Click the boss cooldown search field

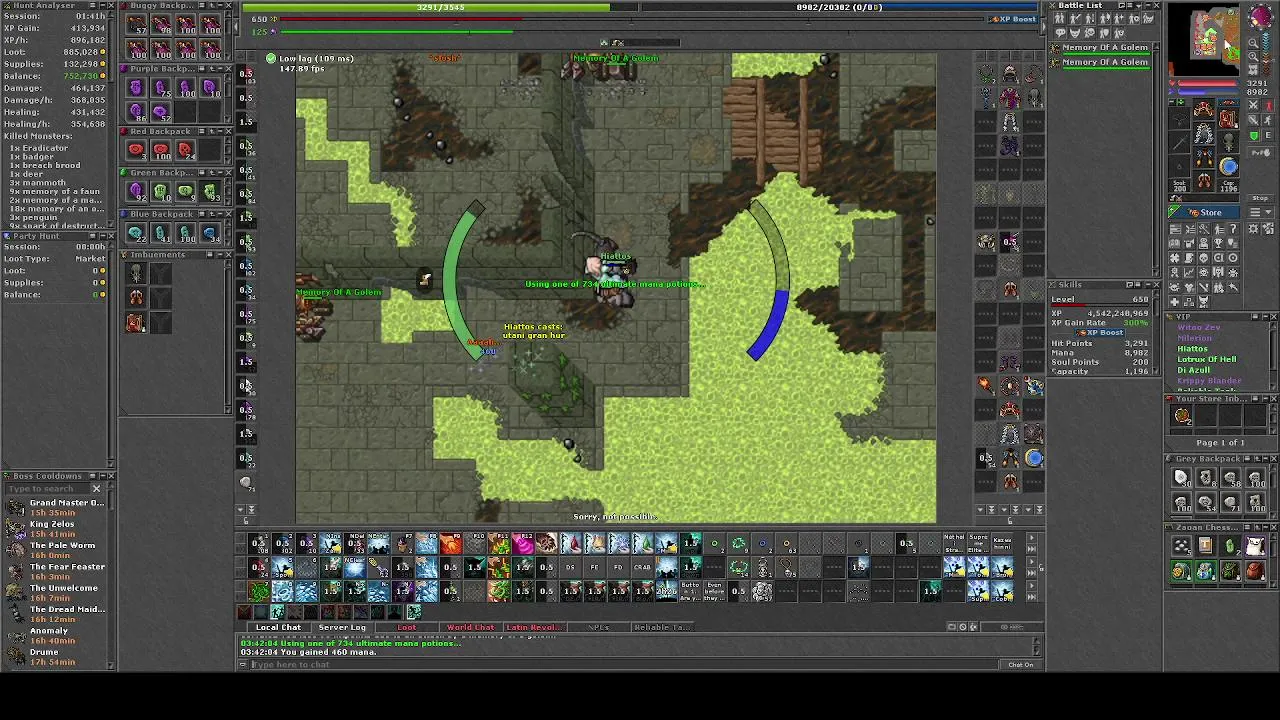pos(47,489)
